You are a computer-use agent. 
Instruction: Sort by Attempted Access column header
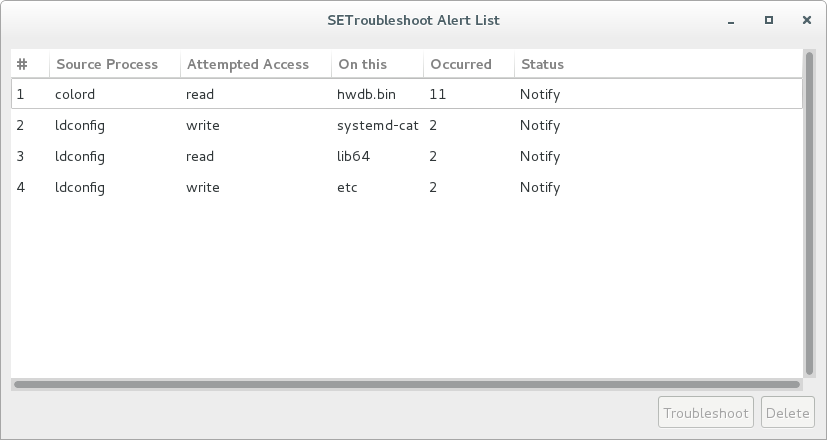point(256,64)
